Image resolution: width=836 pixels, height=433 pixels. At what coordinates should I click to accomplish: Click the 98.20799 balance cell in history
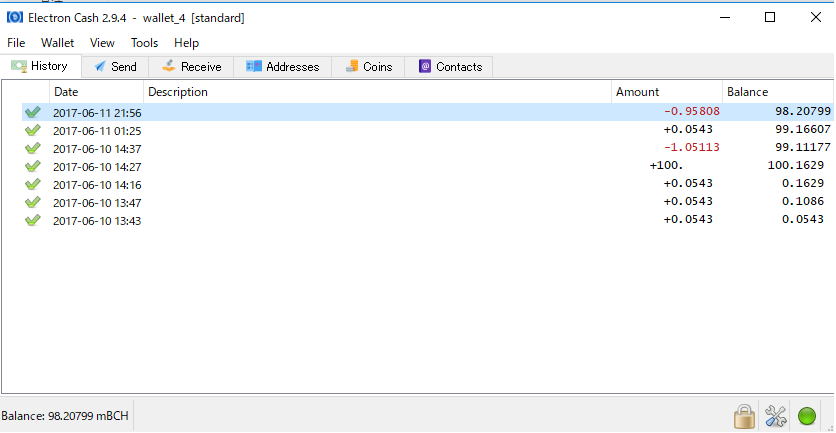coord(803,111)
